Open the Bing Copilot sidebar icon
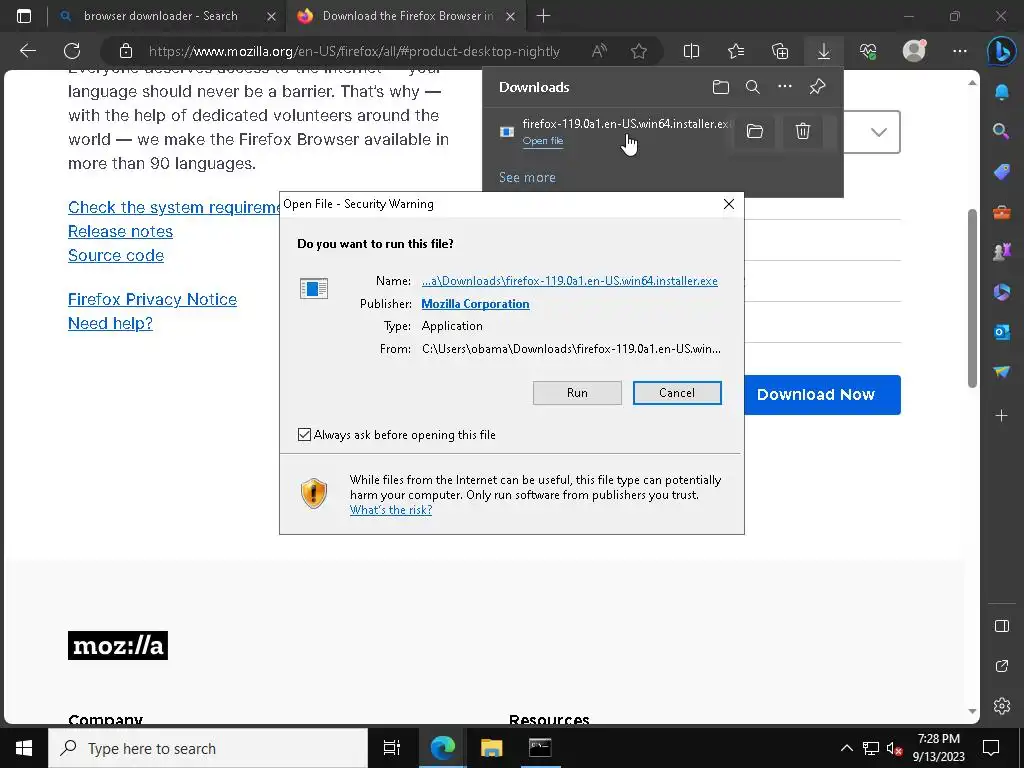Screen dimensions: 1024x768 click(x=1001, y=51)
